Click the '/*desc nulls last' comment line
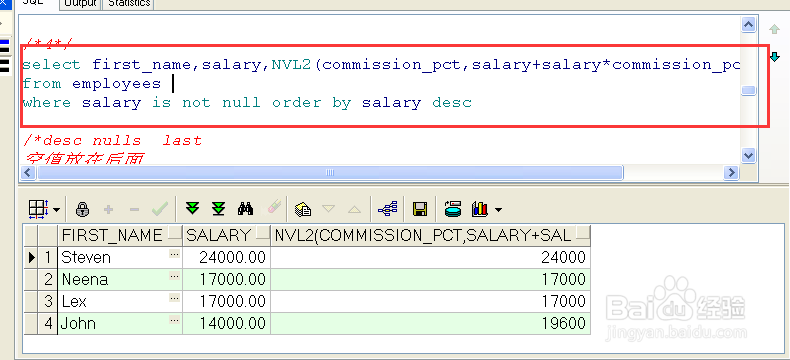The height and width of the screenshot is (360, 790). coord(113,140)
